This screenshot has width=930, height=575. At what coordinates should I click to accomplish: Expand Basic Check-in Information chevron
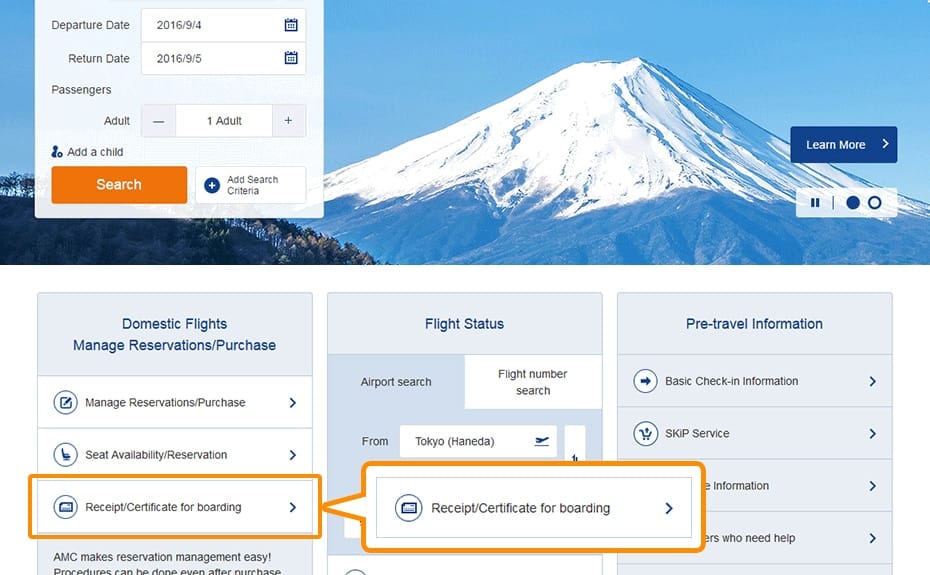pyautogui.click(x=872, y=381)
